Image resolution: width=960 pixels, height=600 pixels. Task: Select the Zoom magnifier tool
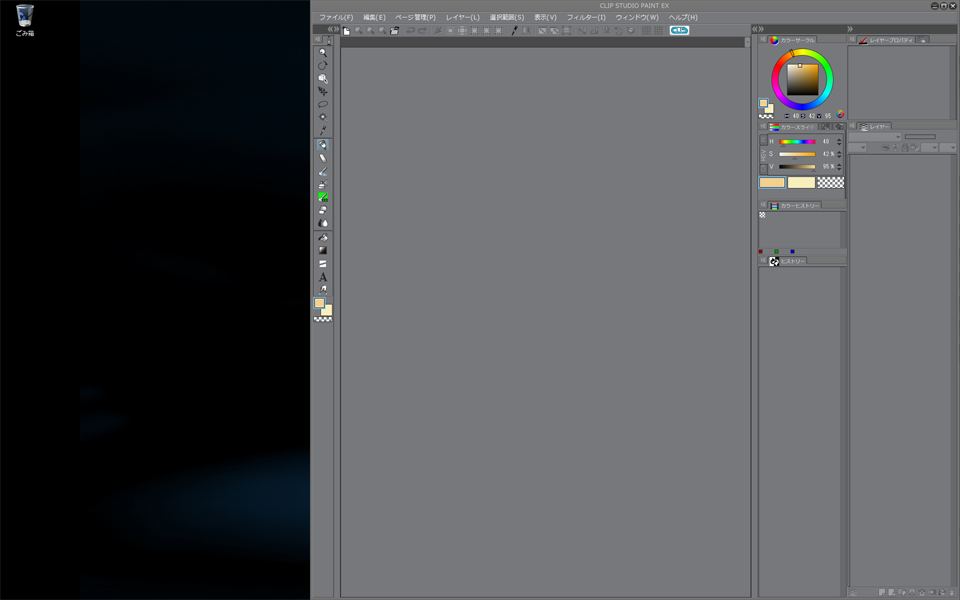click(x=322, y=52)
